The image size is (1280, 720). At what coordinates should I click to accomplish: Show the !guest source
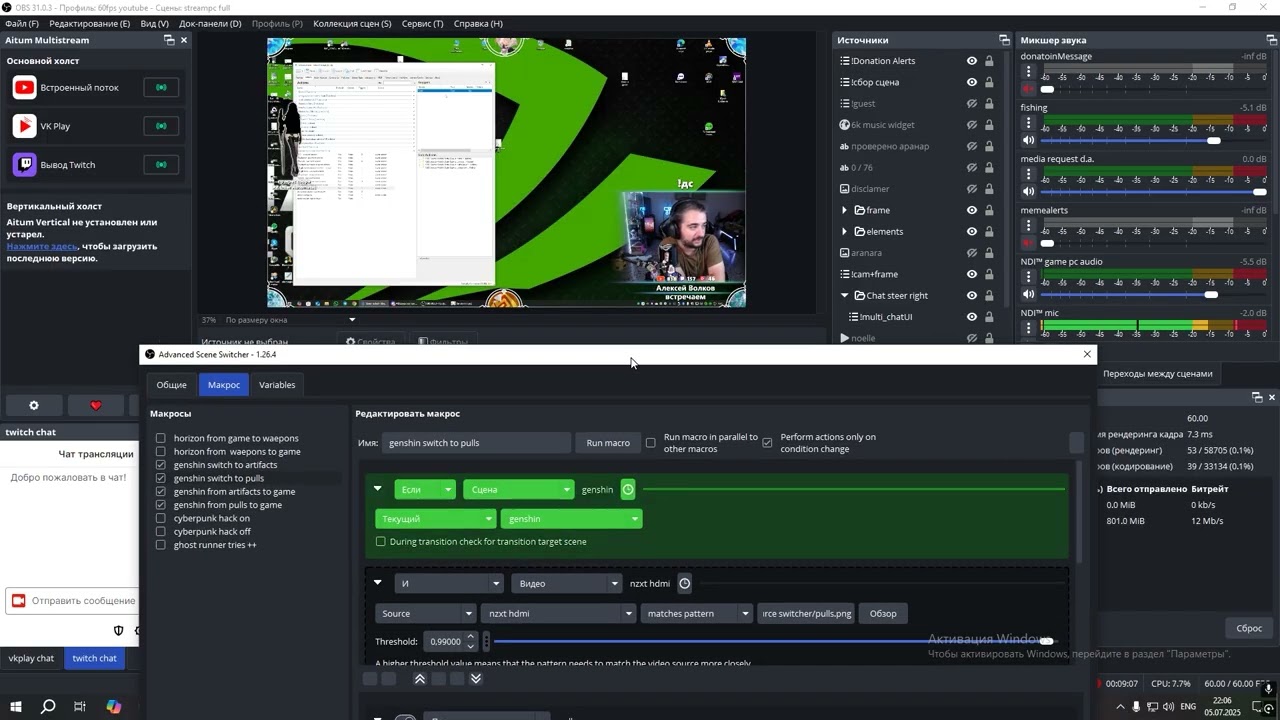[x=971, y=103]
